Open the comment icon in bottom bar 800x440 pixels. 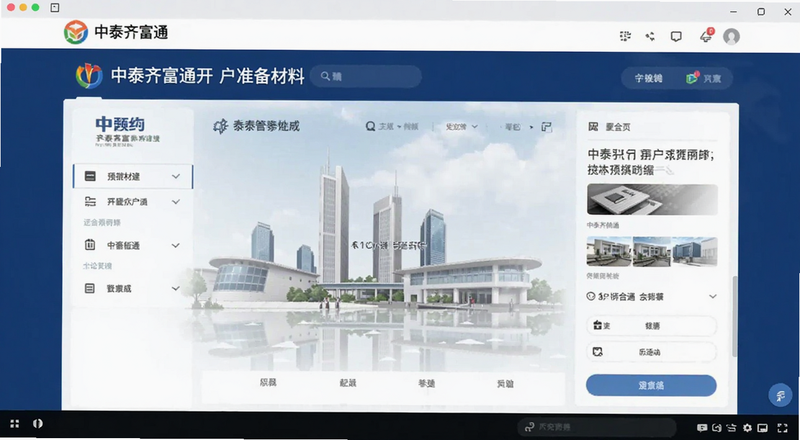(x=702, y=428)
